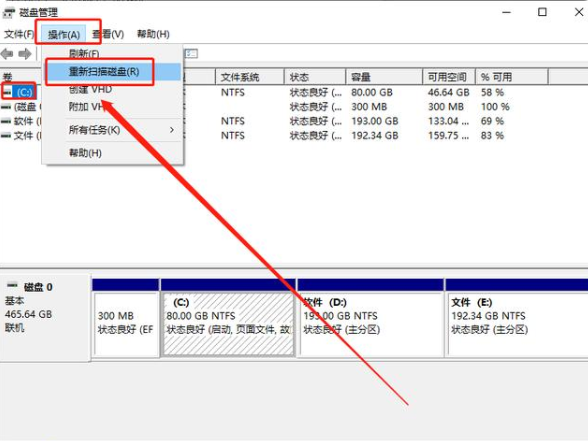Open the 文件(F) menu
The height and width of the screenshot is (441, 588).
(19, 34)
